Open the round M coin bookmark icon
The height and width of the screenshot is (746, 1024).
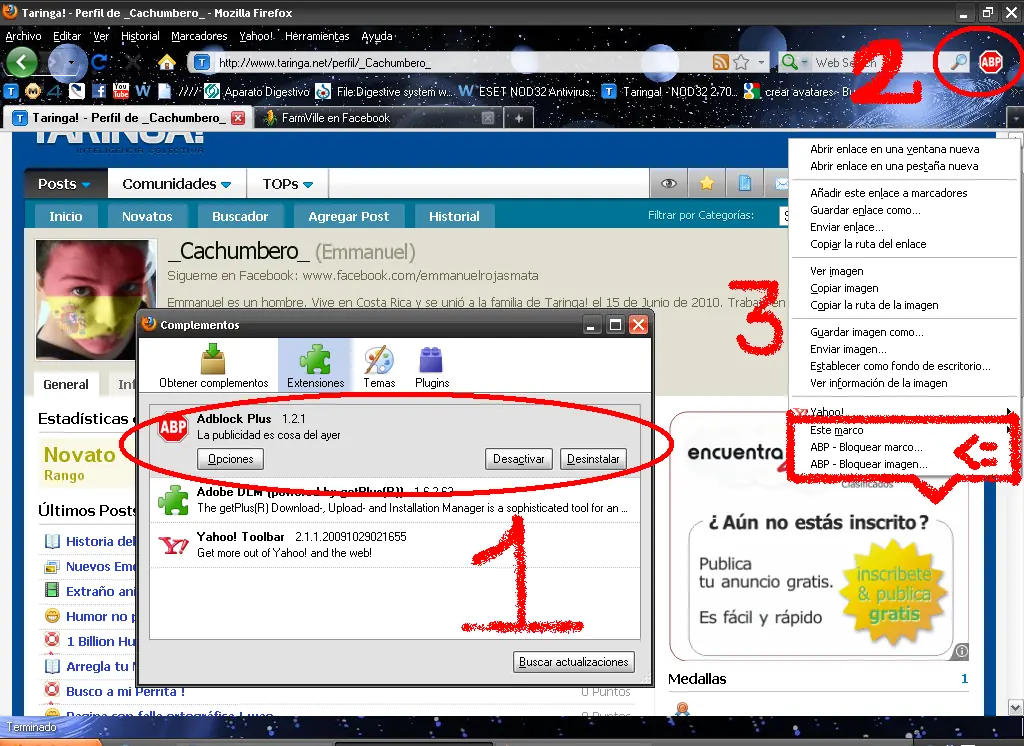(x=33, y=91)
